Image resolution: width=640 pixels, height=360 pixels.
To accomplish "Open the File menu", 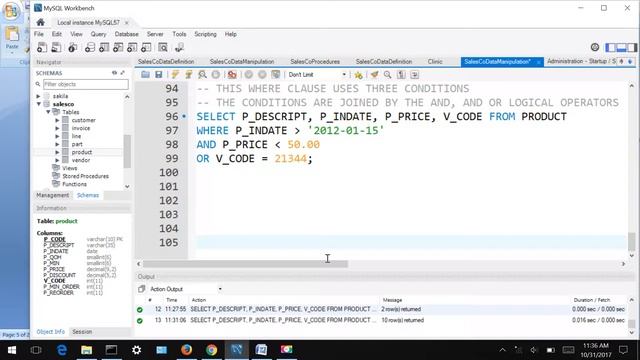I will click(39, 34).
